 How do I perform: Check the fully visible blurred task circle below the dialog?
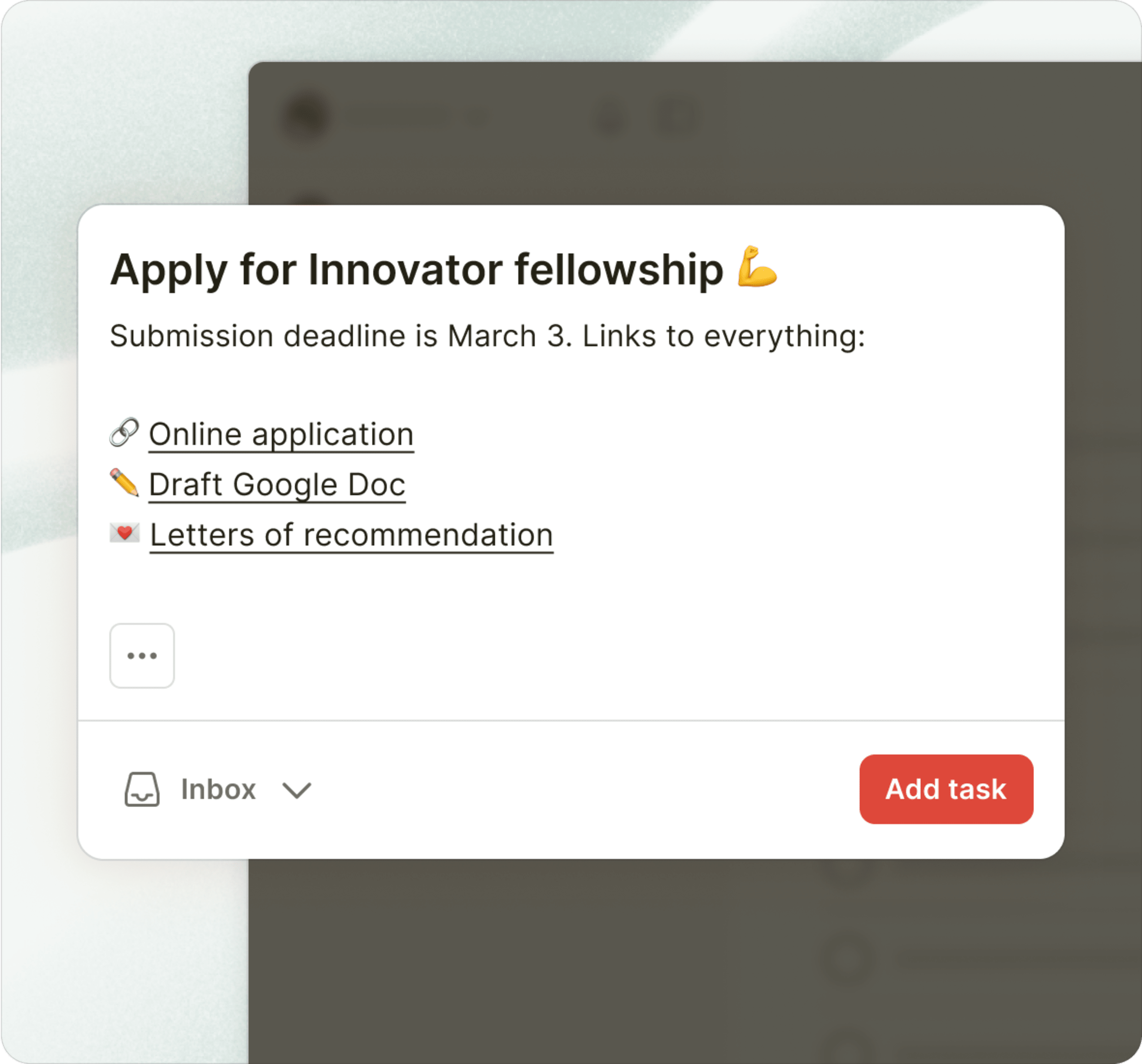point(848,958)
